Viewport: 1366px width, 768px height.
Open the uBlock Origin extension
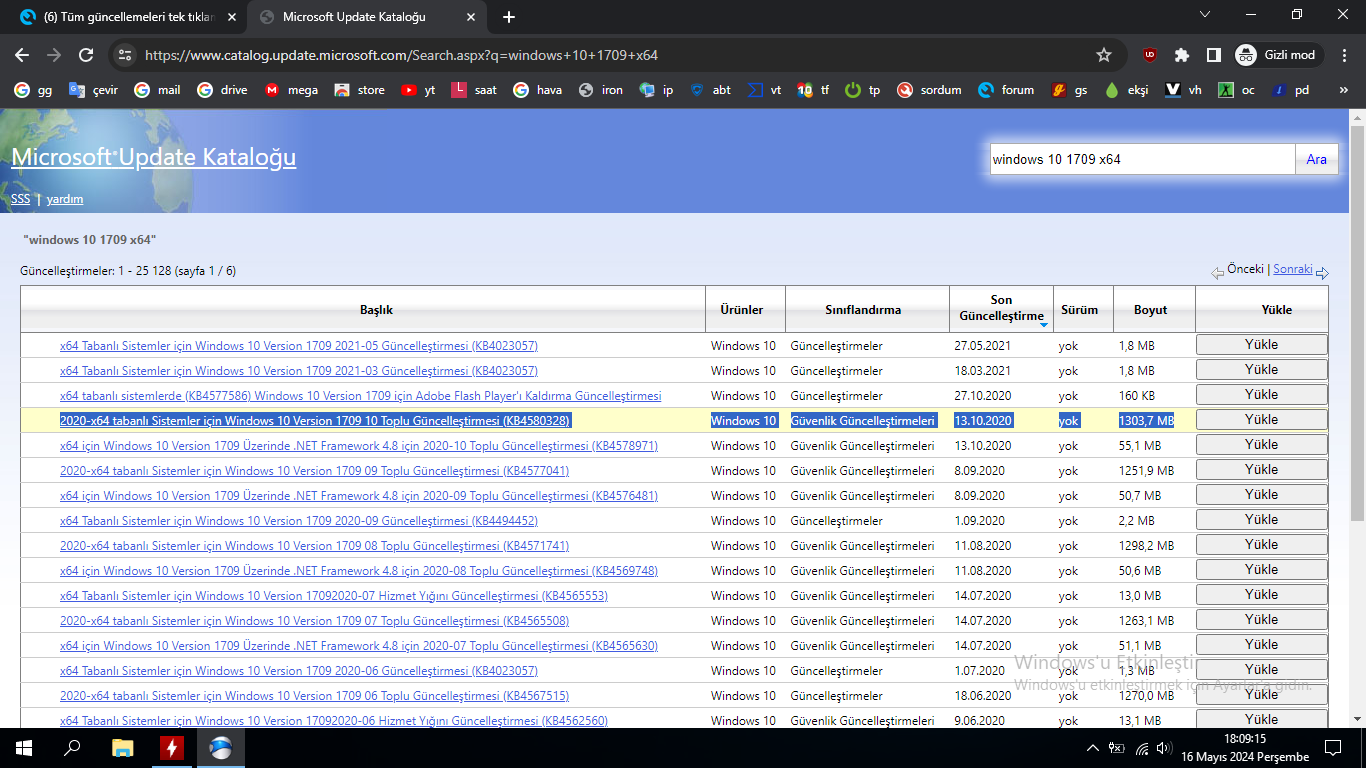(x=1151, y=55)
